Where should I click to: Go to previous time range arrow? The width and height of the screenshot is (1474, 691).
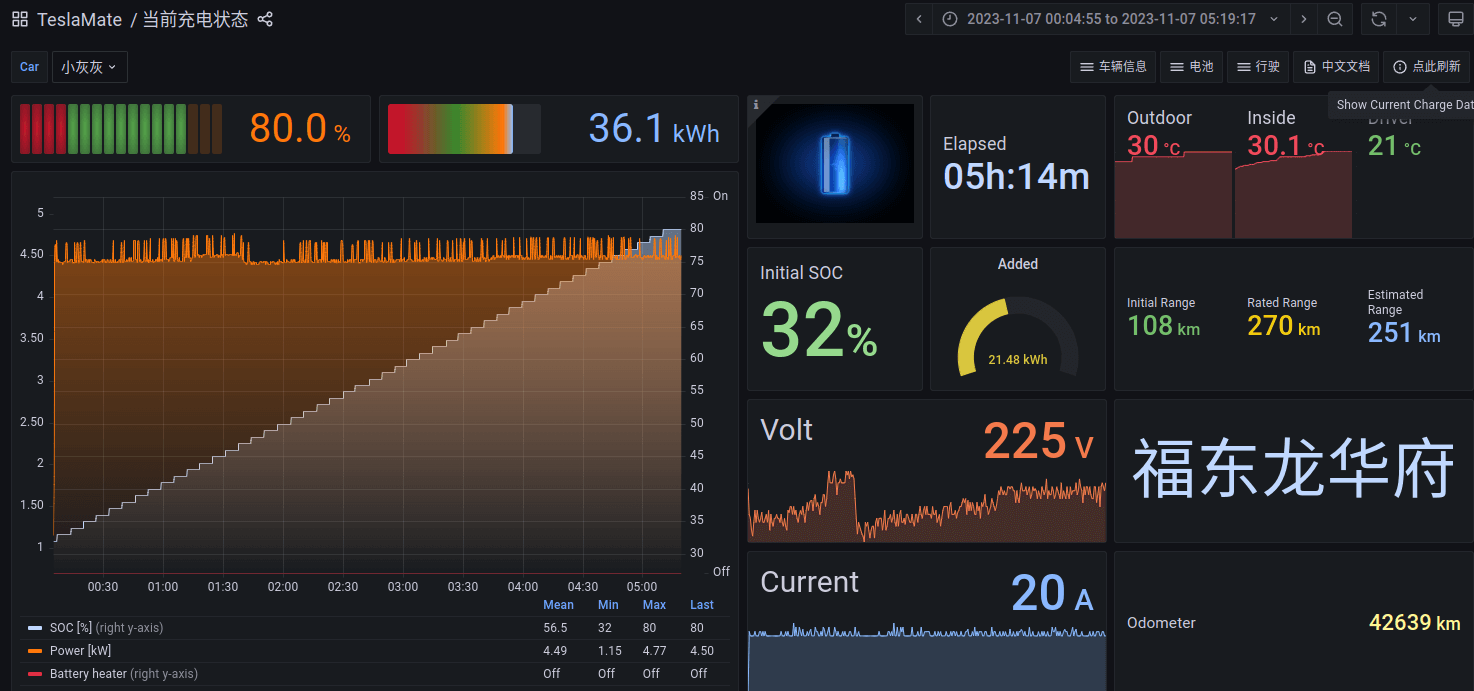pos(919,19)
